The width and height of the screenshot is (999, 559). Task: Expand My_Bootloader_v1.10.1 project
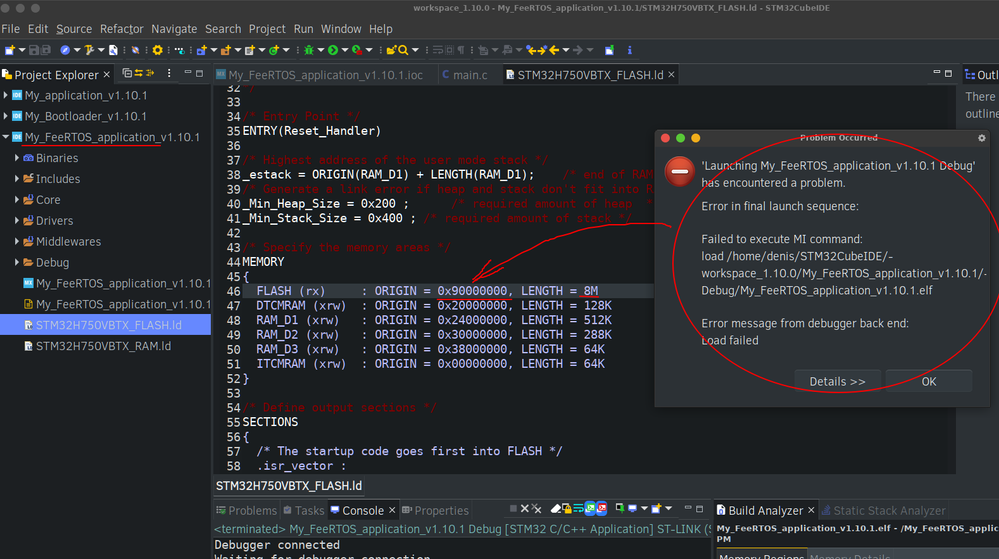(x=6, y=116)
